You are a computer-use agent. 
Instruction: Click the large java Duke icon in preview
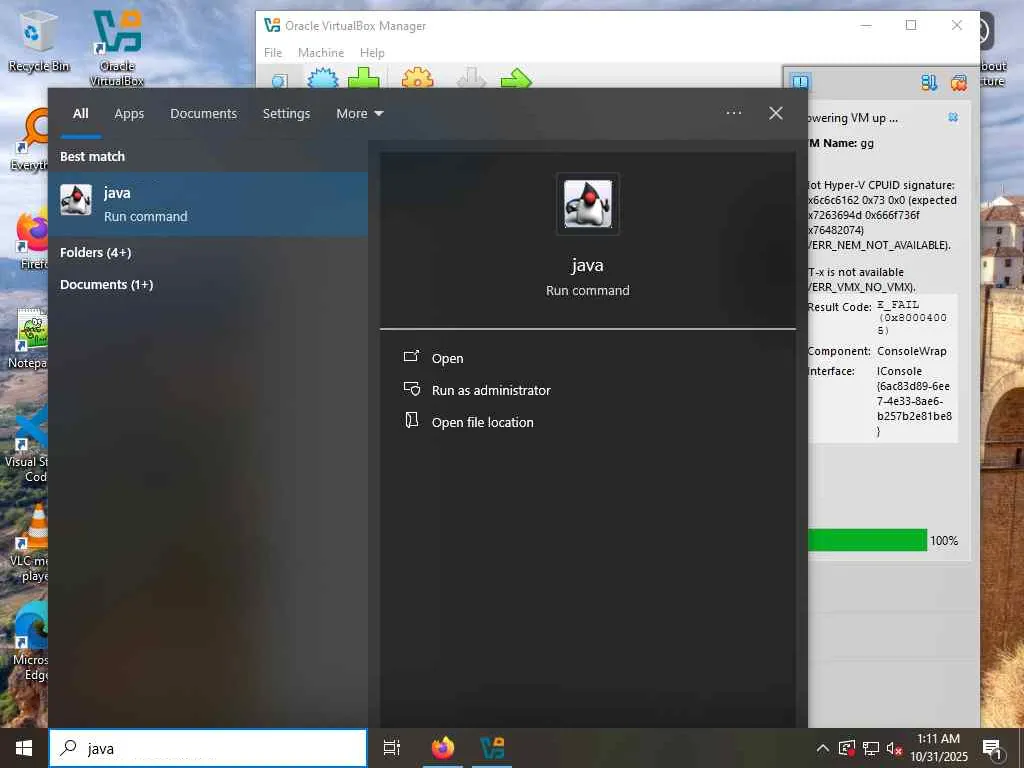tap(588, 204)
